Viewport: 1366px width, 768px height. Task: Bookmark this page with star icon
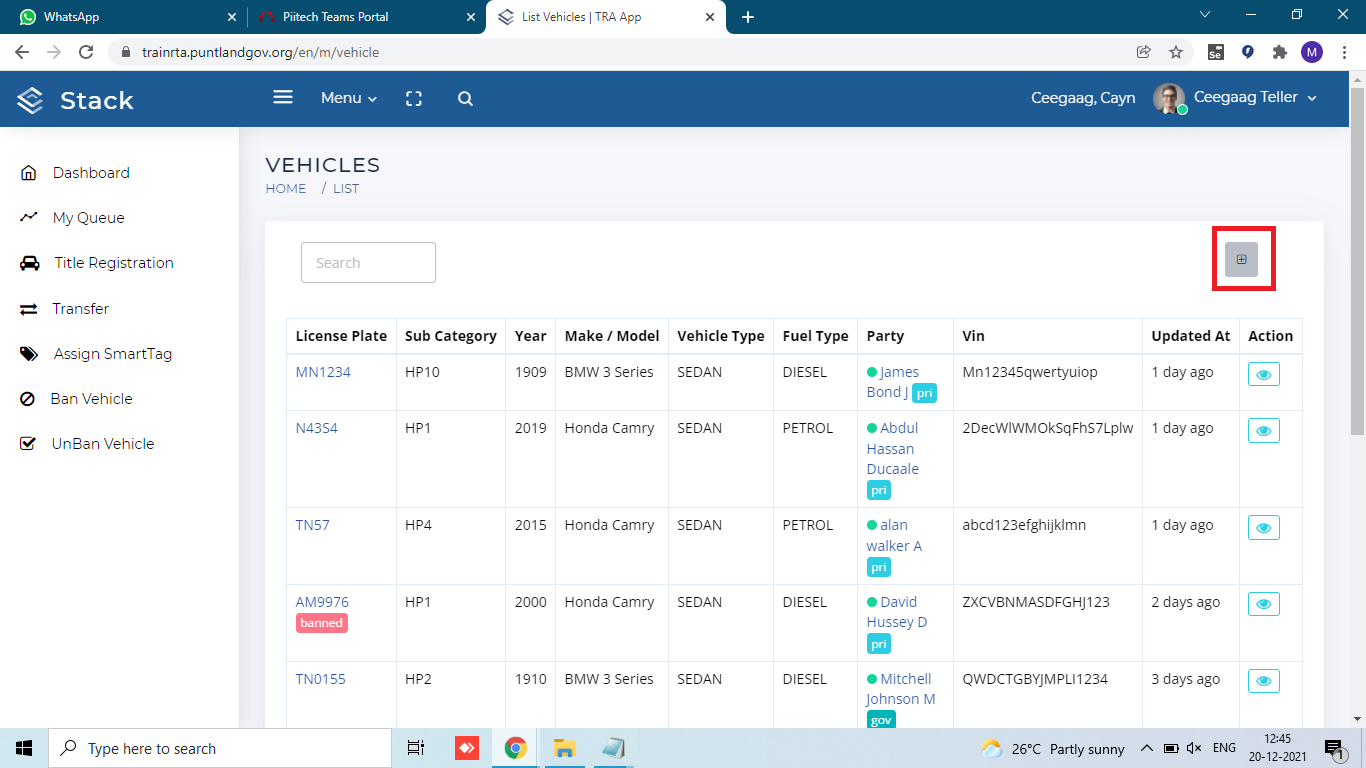coord(1176,52)
